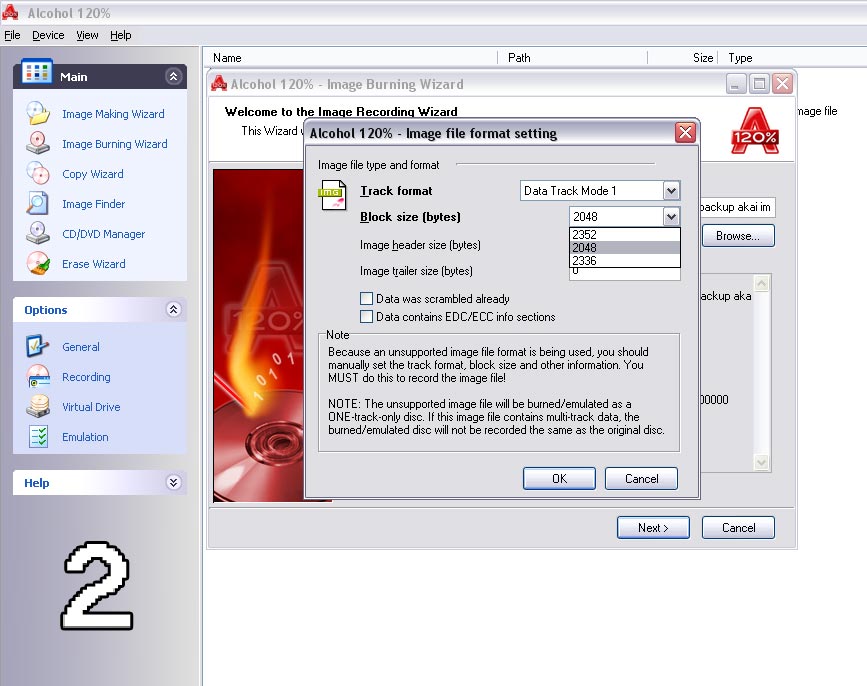Toggle the Block size dropdown arrow
Image resolution: width=867 pixels, height=686 pixels.
[x=671, y=217]
